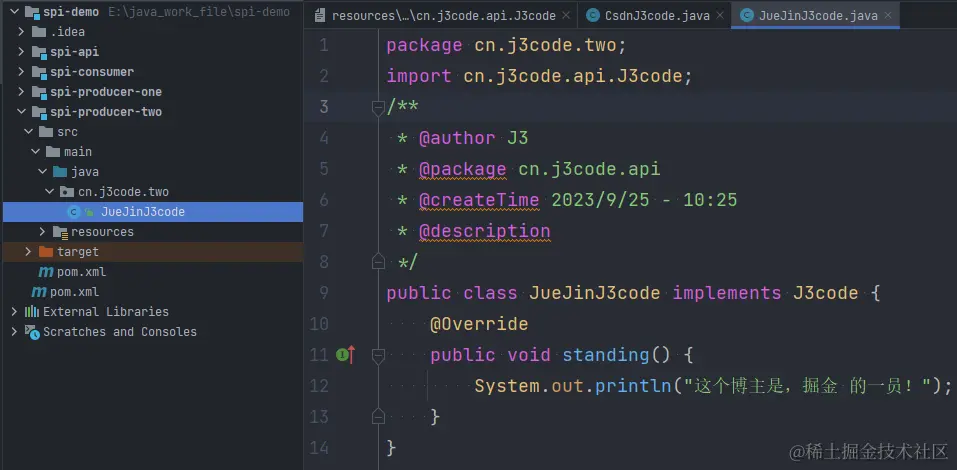The height and width of the screenshot is (470, 957).
Task: Click Maven icon of nested pom.xml
Action: [x=46, y=272]
